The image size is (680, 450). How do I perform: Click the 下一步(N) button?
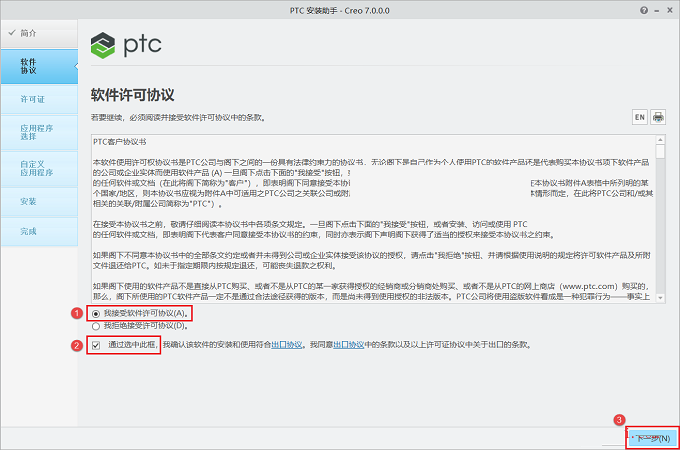(x=652, y=438)
